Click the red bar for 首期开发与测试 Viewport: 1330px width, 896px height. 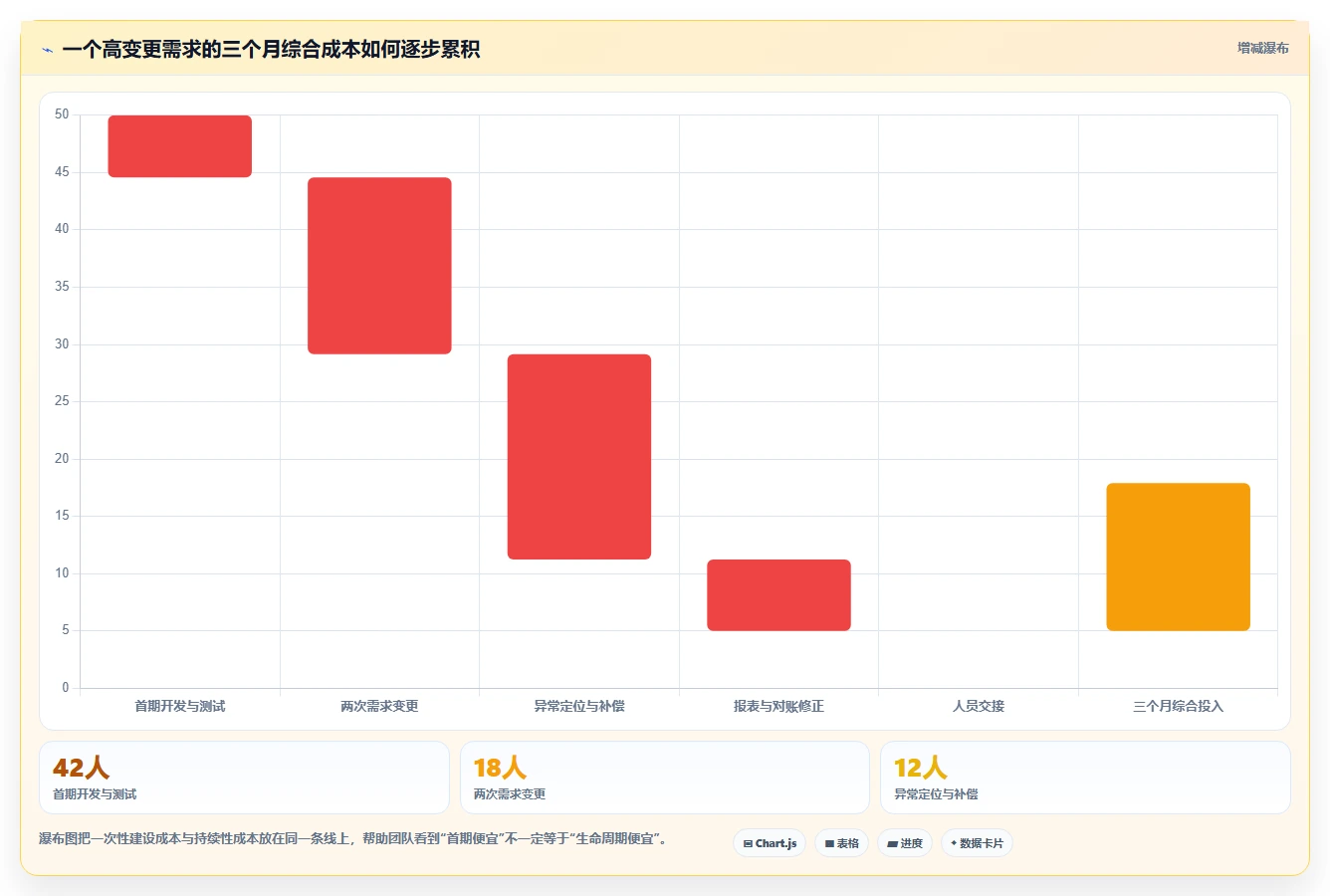coord(180,146)
